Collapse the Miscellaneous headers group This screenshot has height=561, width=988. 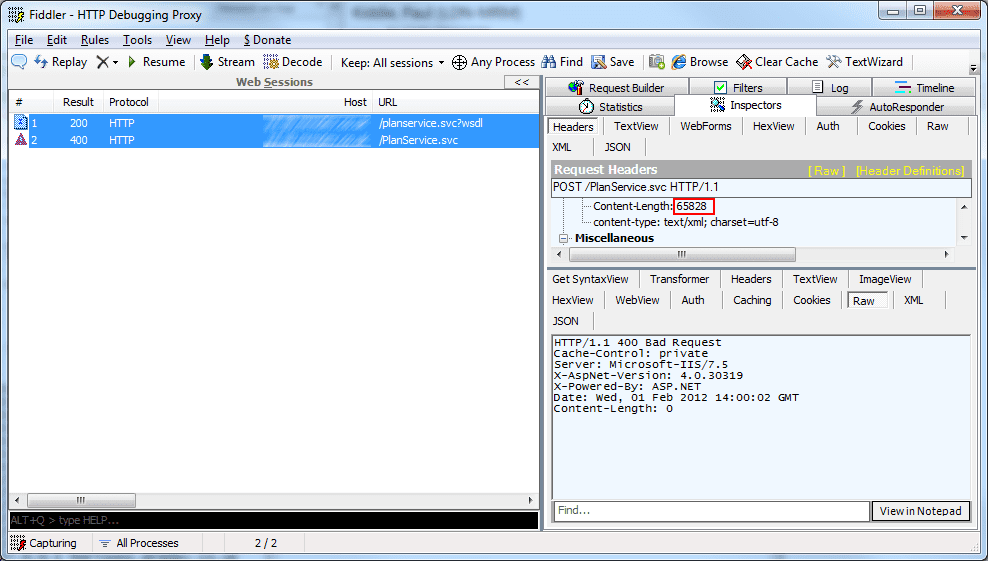coord(563,238)
